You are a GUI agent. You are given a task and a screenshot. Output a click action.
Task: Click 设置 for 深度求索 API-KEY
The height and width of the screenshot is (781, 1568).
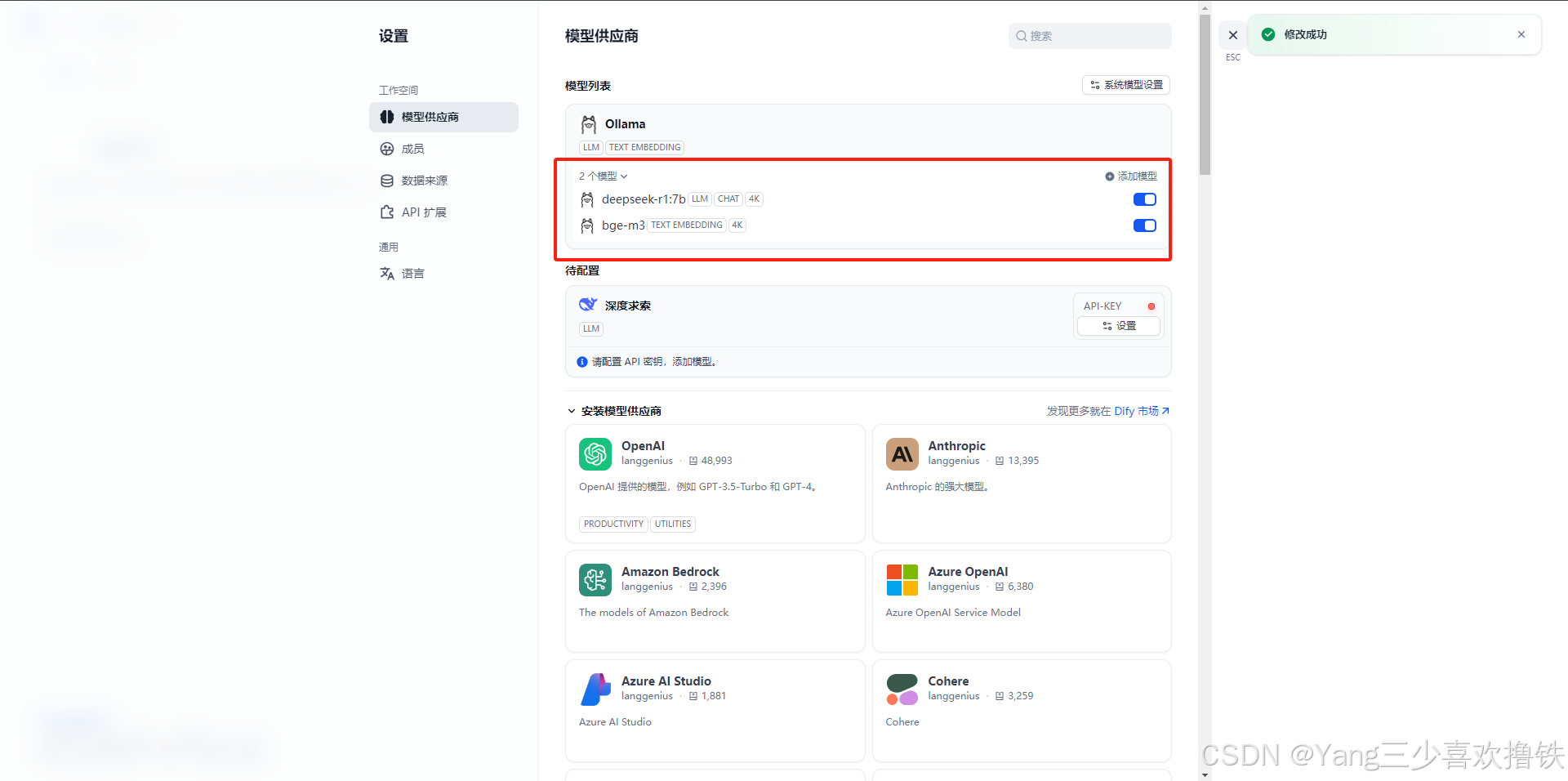tap(1119, 326)
